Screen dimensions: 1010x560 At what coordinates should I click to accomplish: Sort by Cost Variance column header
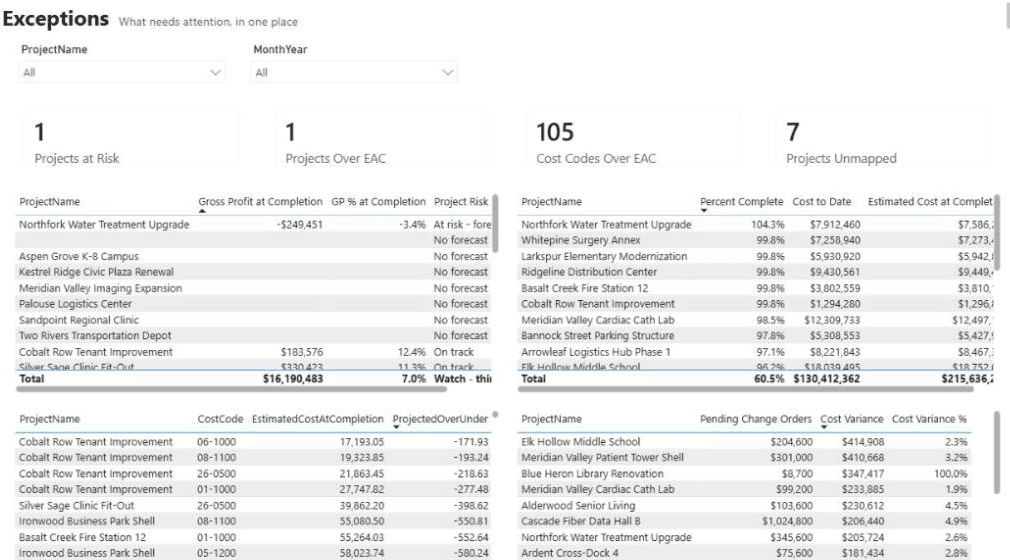click(x=852, y=419)
